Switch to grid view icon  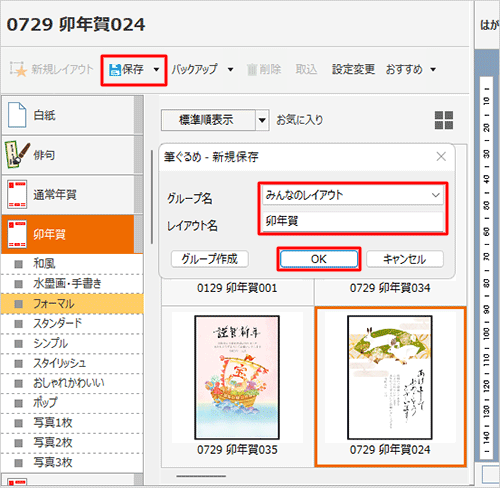[444, 120]
